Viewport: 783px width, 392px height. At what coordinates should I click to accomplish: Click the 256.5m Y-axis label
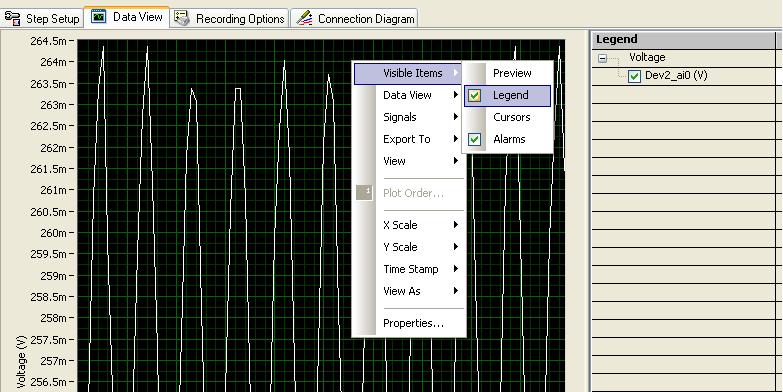pos(48,382)
